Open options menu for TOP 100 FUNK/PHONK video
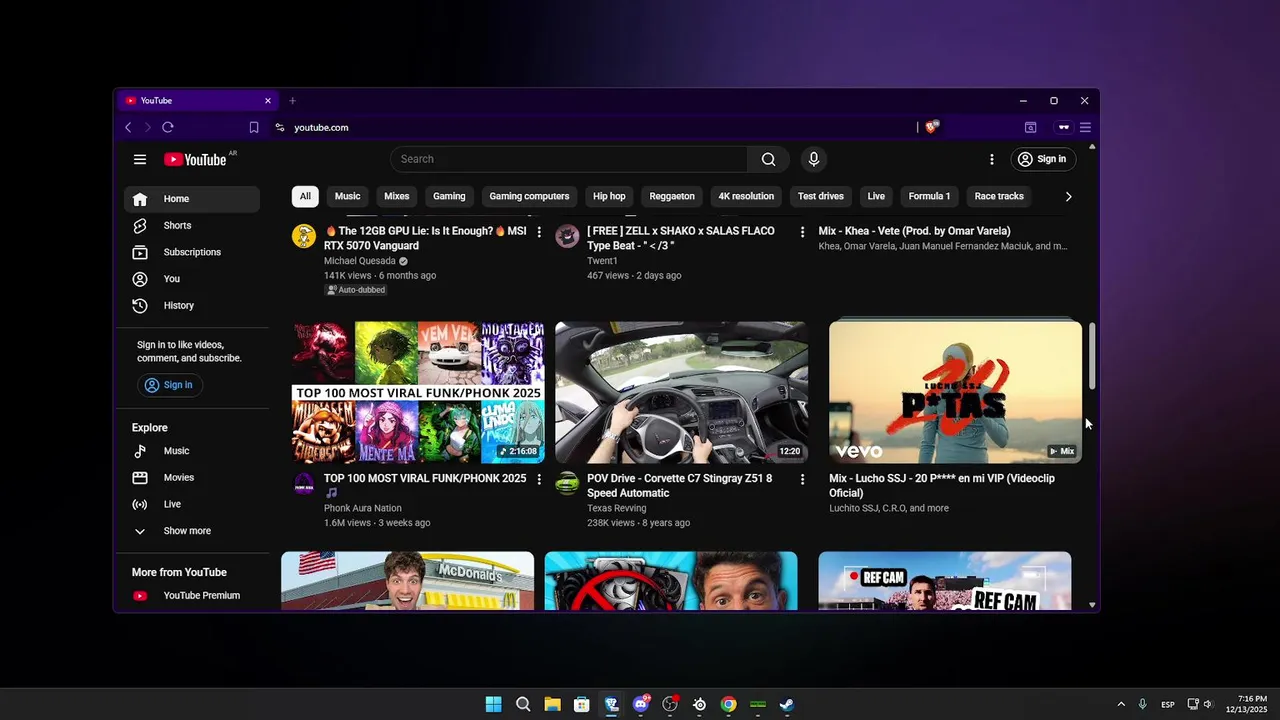The height and width of the screenshot is (720, 1280). pyautogui.click(x=539, y=480)
